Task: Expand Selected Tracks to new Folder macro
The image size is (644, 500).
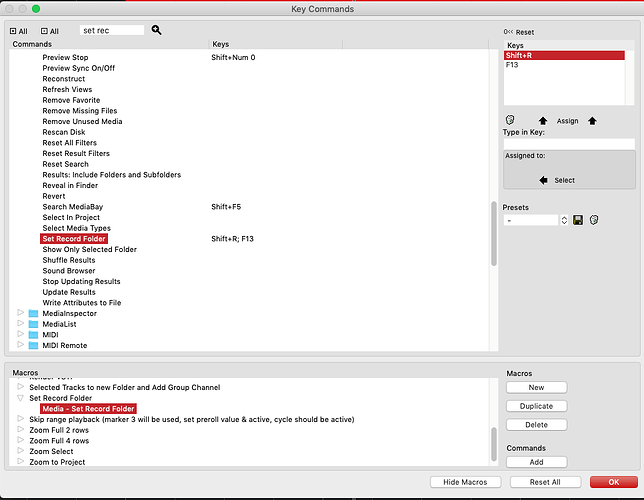Action: coord(21,387)
